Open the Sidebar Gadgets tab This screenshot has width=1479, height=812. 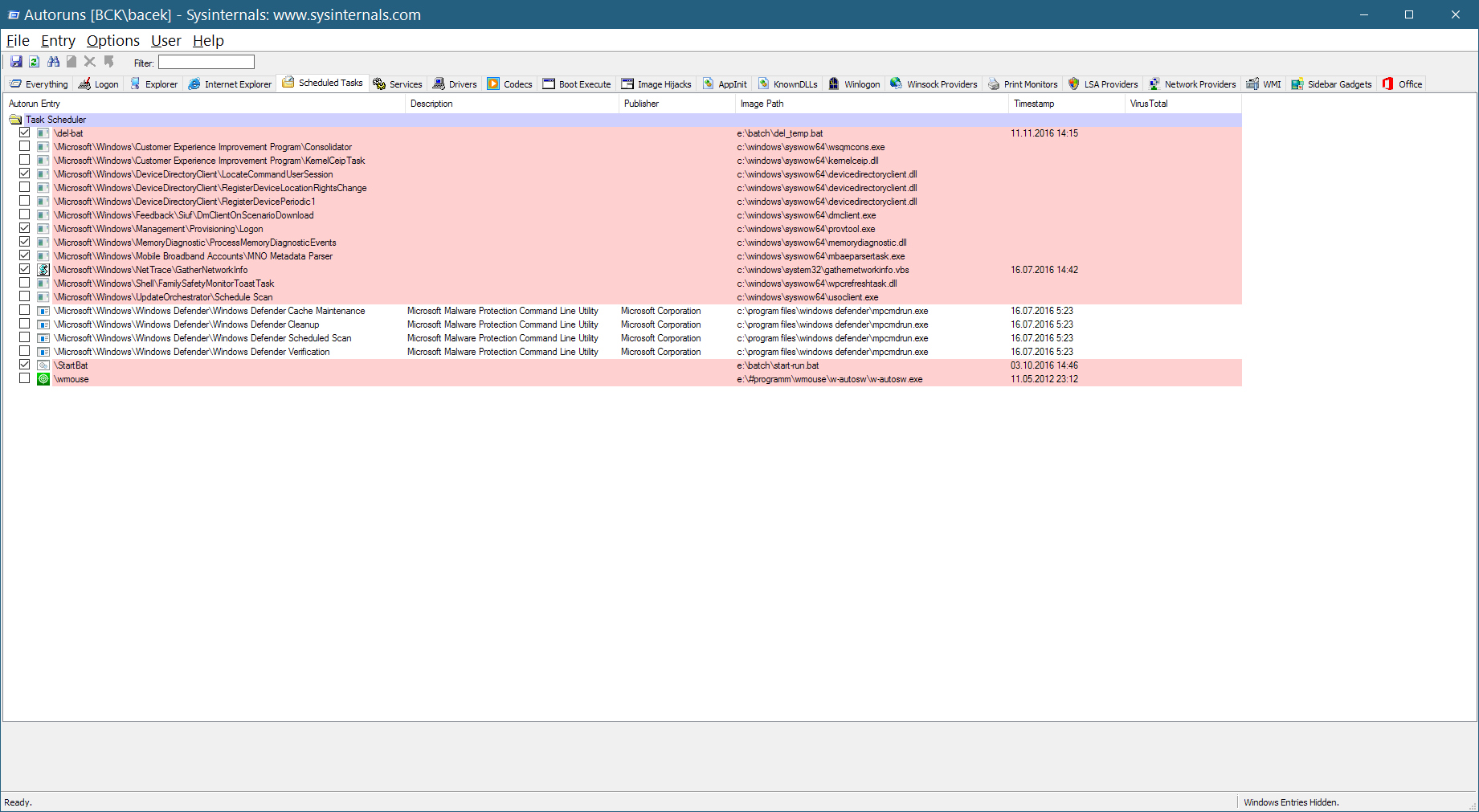[1332, 84]
